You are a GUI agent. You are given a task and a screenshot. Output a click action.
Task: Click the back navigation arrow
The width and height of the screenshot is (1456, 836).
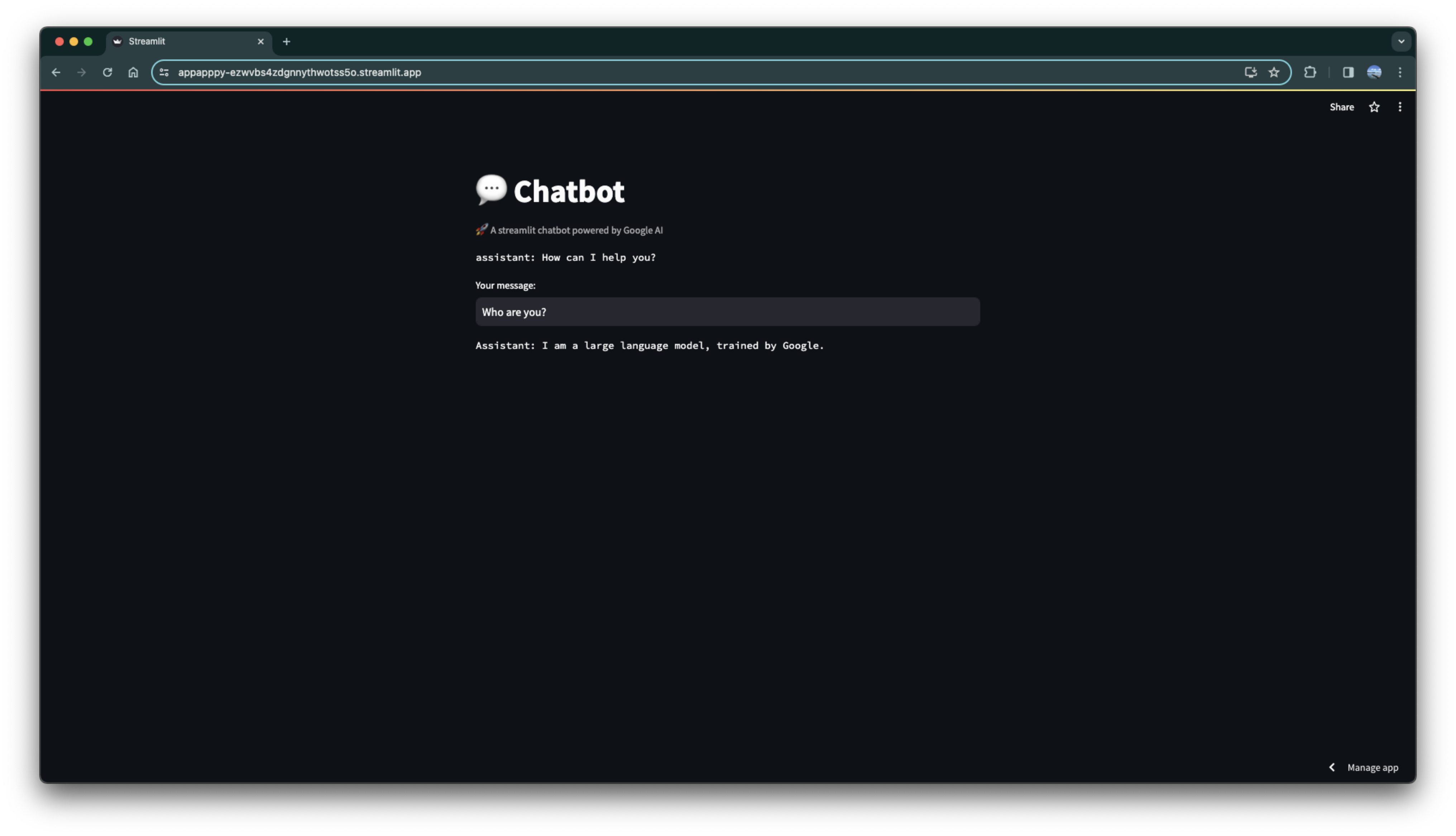(56, 72)
